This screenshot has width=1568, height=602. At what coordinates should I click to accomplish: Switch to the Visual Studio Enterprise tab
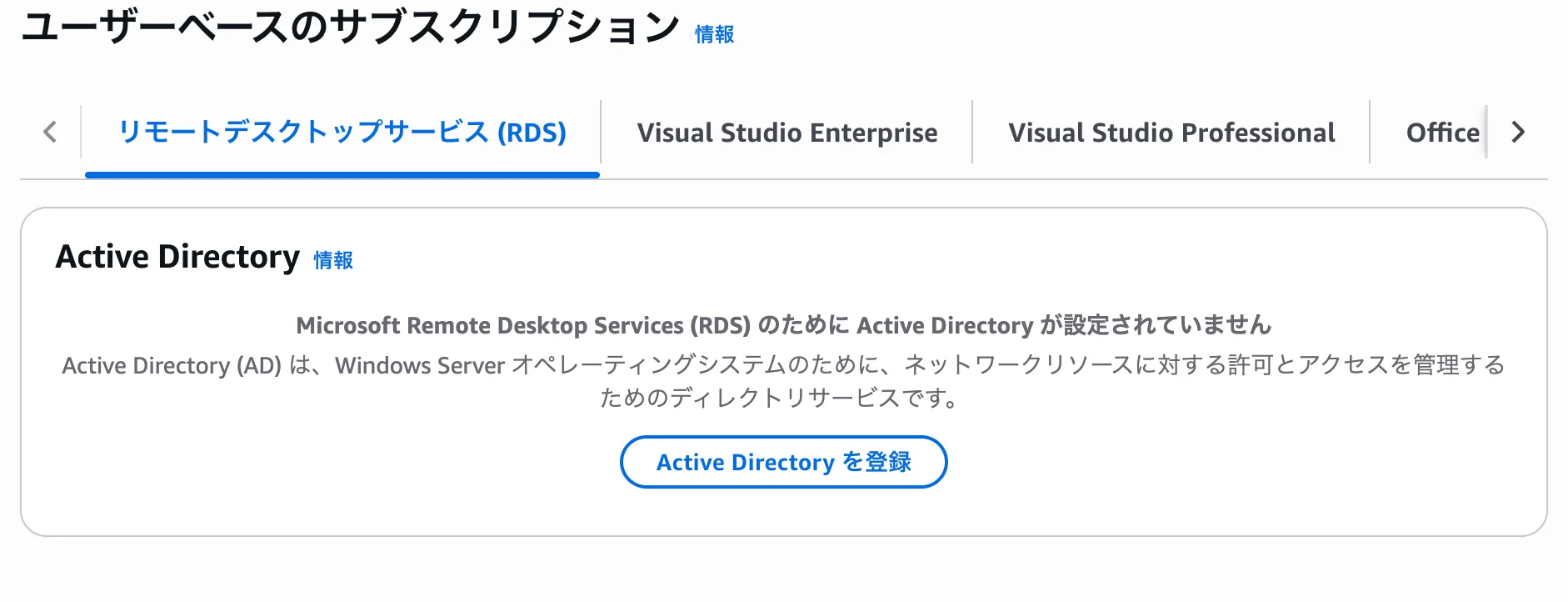[787, 133]
